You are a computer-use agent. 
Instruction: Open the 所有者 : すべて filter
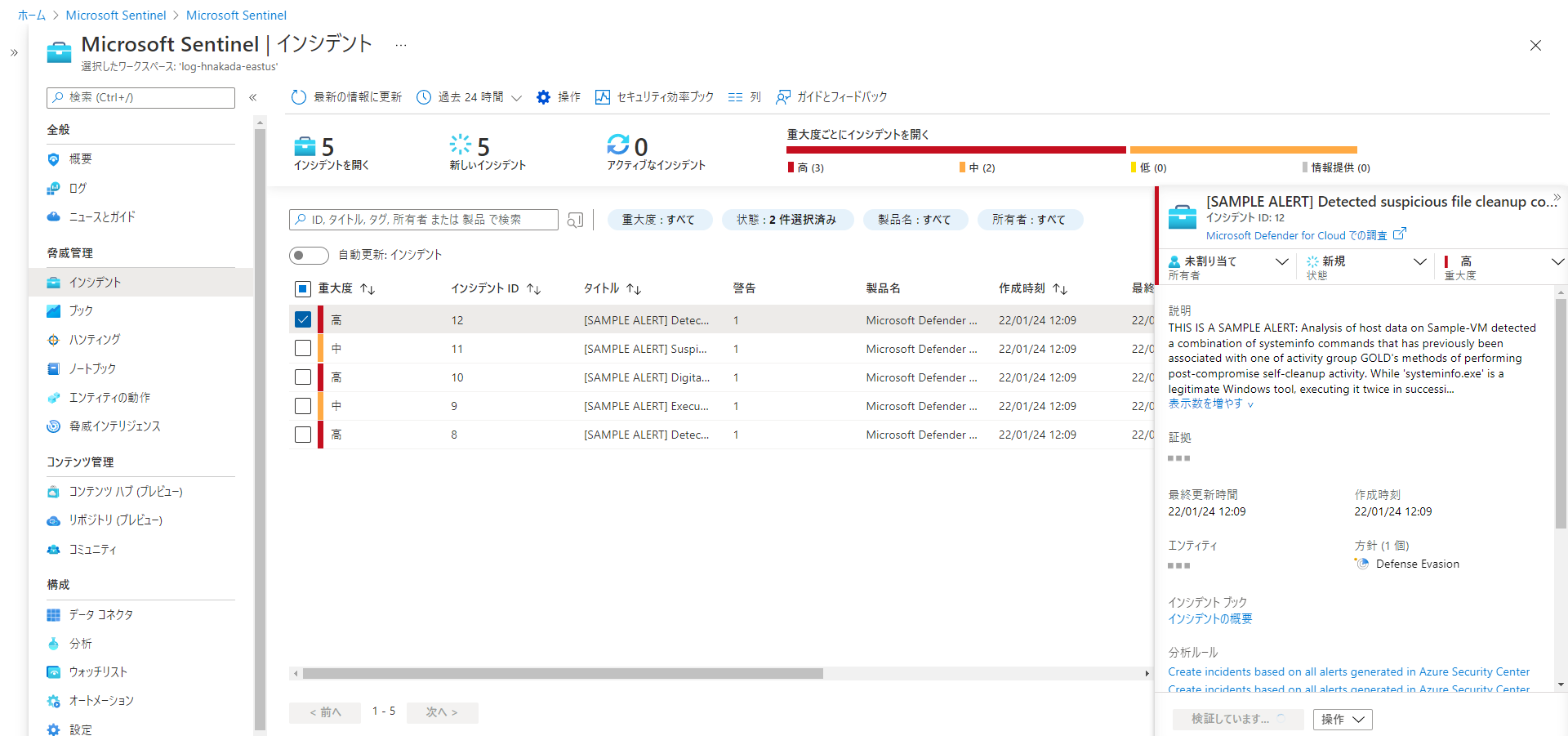(1030, 220)
